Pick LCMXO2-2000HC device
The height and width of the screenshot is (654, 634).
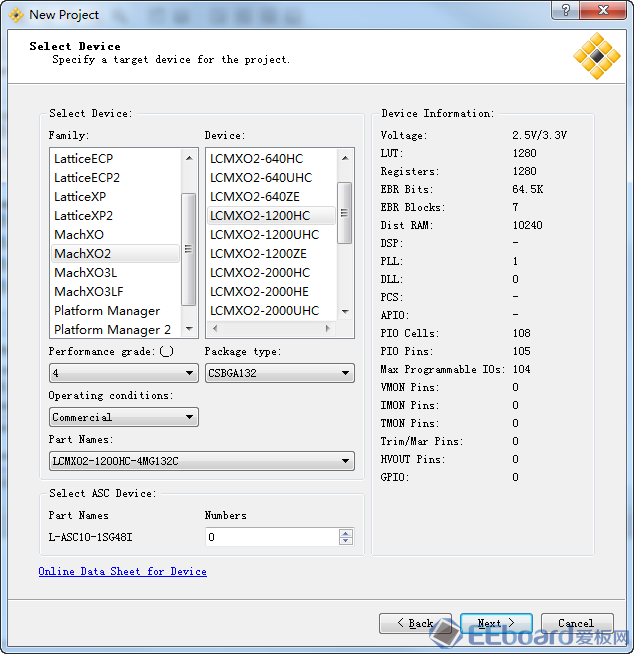[x=260, y=273]
